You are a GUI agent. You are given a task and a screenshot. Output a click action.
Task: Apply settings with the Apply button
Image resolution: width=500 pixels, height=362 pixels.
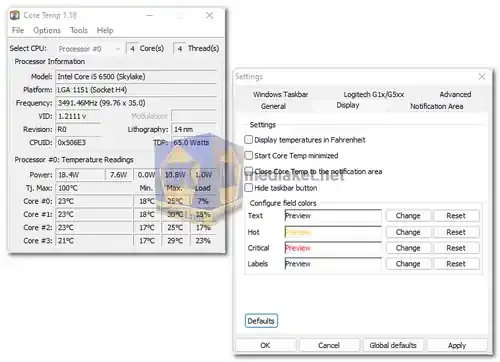(x=457, y=345)
